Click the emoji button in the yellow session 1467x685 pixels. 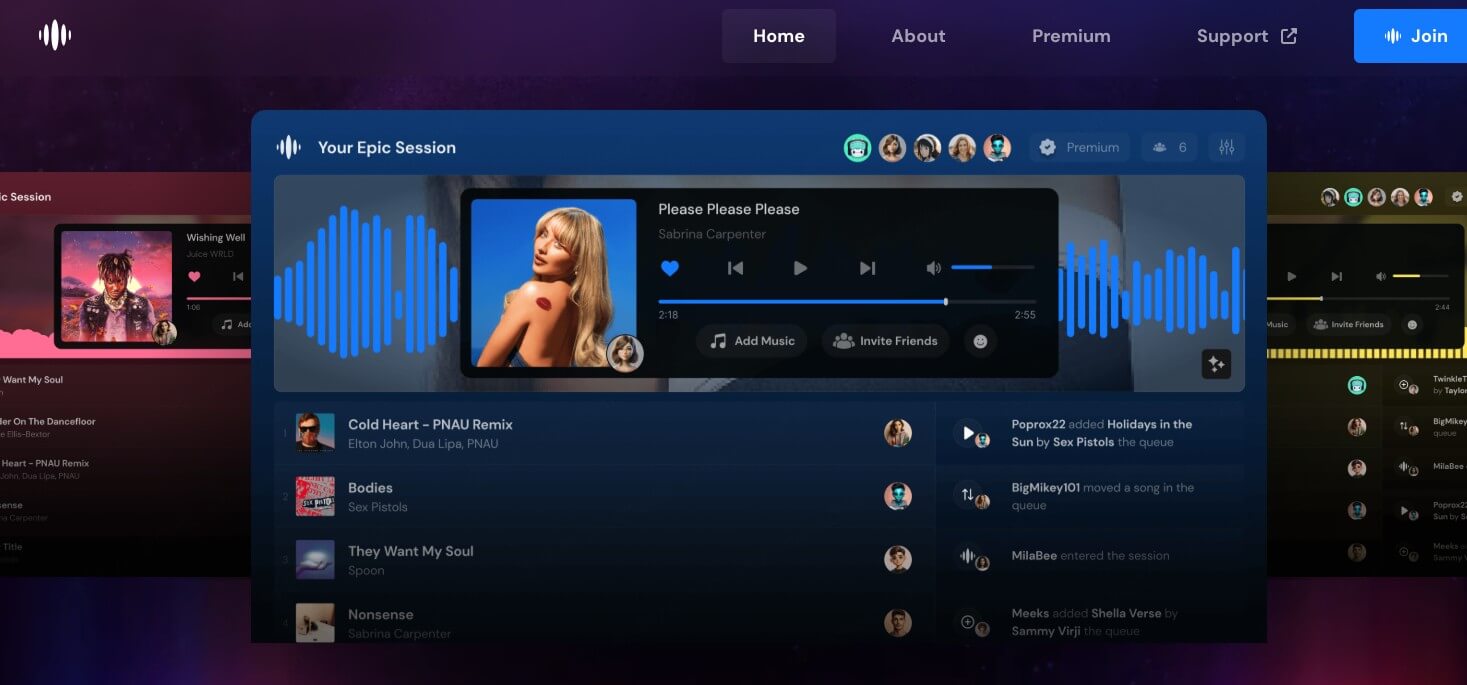(x=1412, y=324)
